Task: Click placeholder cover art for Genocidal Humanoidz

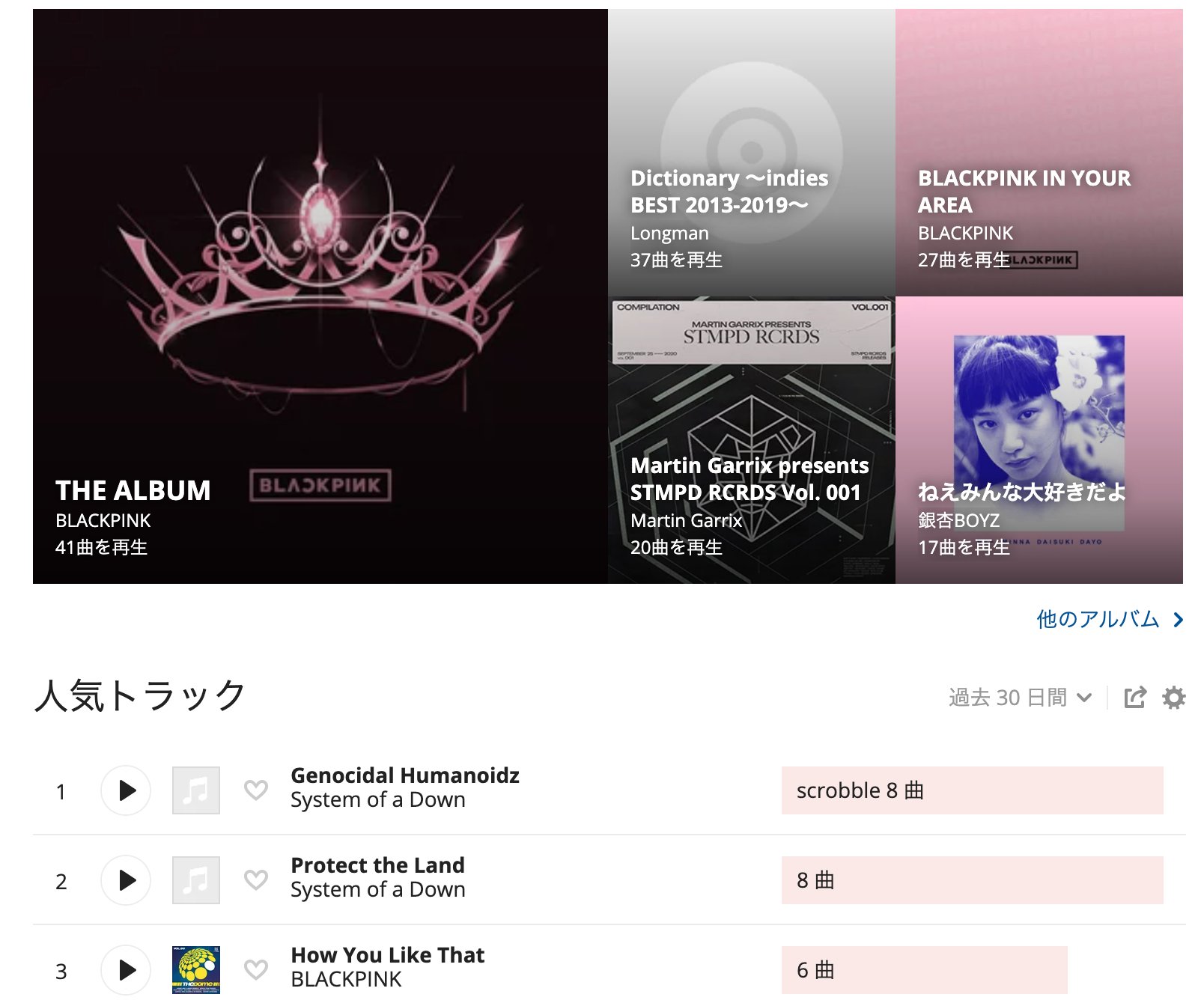Action: pos(196,790)
